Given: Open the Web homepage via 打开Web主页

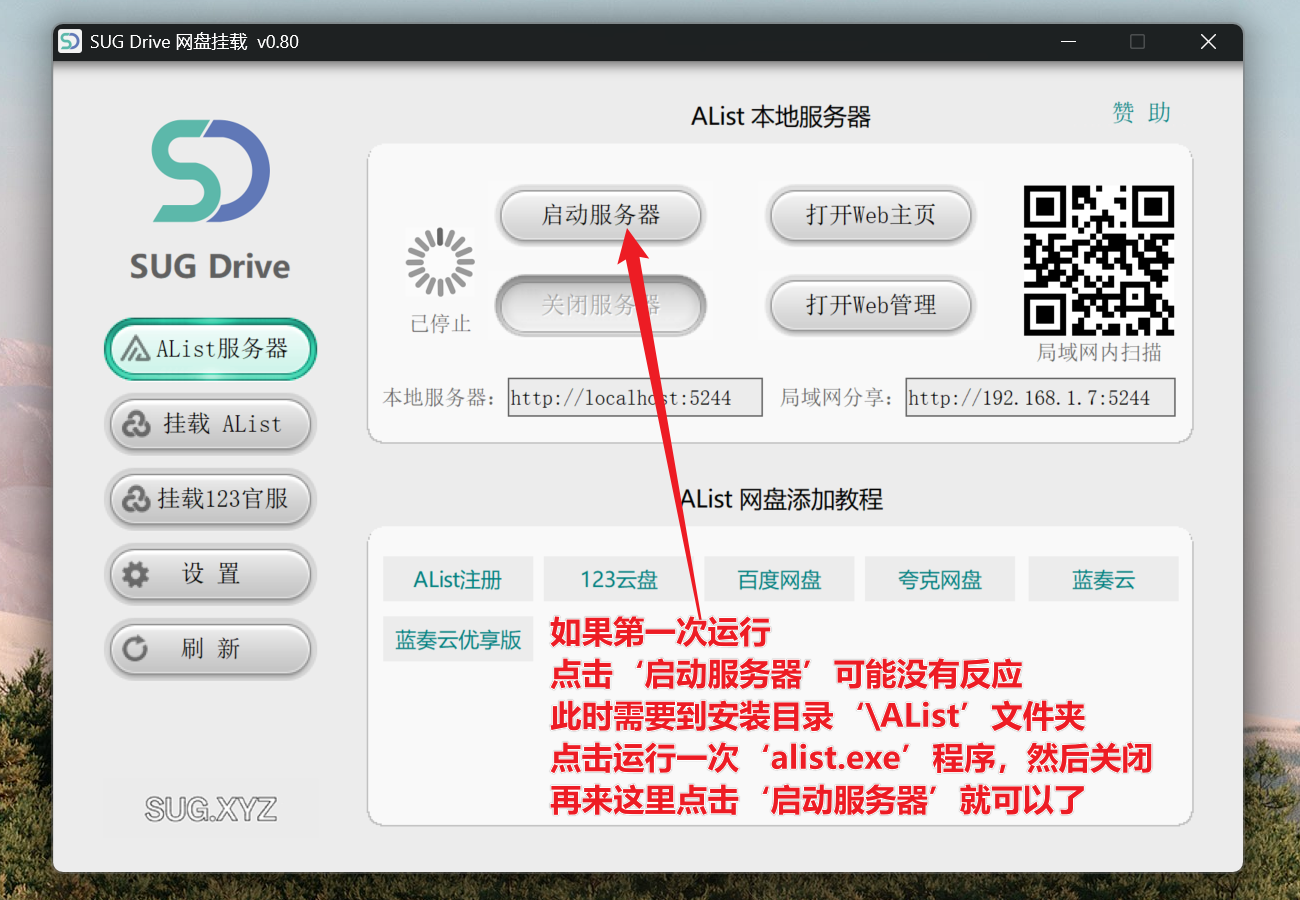Looking at the screenshot, I should coord(870,216).
